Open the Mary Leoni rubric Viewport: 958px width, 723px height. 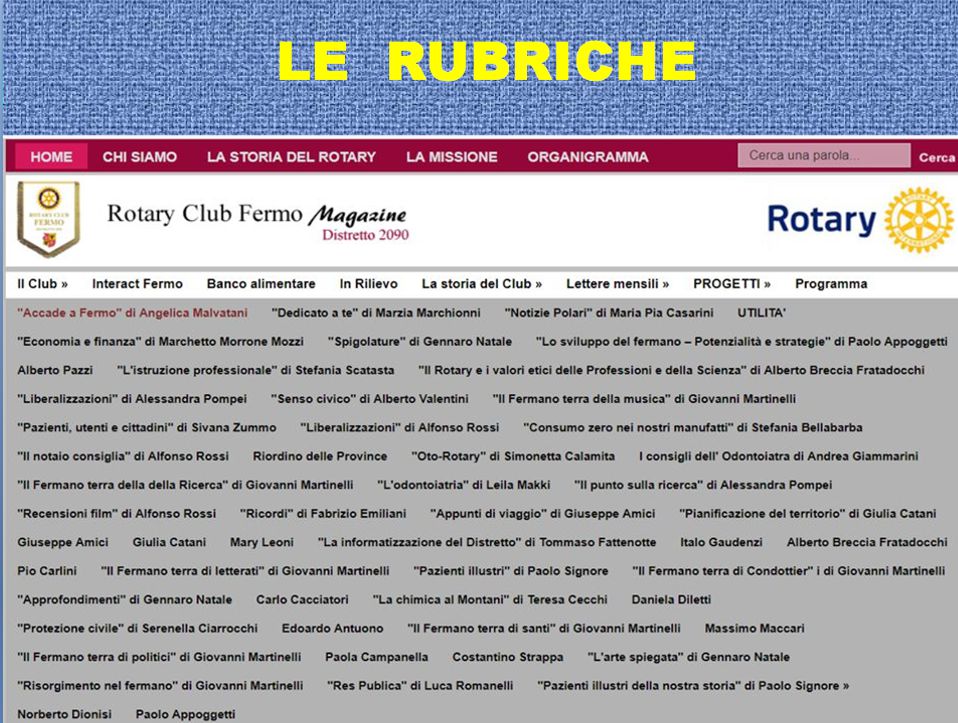pyautogui.click(x=261, y=543)
